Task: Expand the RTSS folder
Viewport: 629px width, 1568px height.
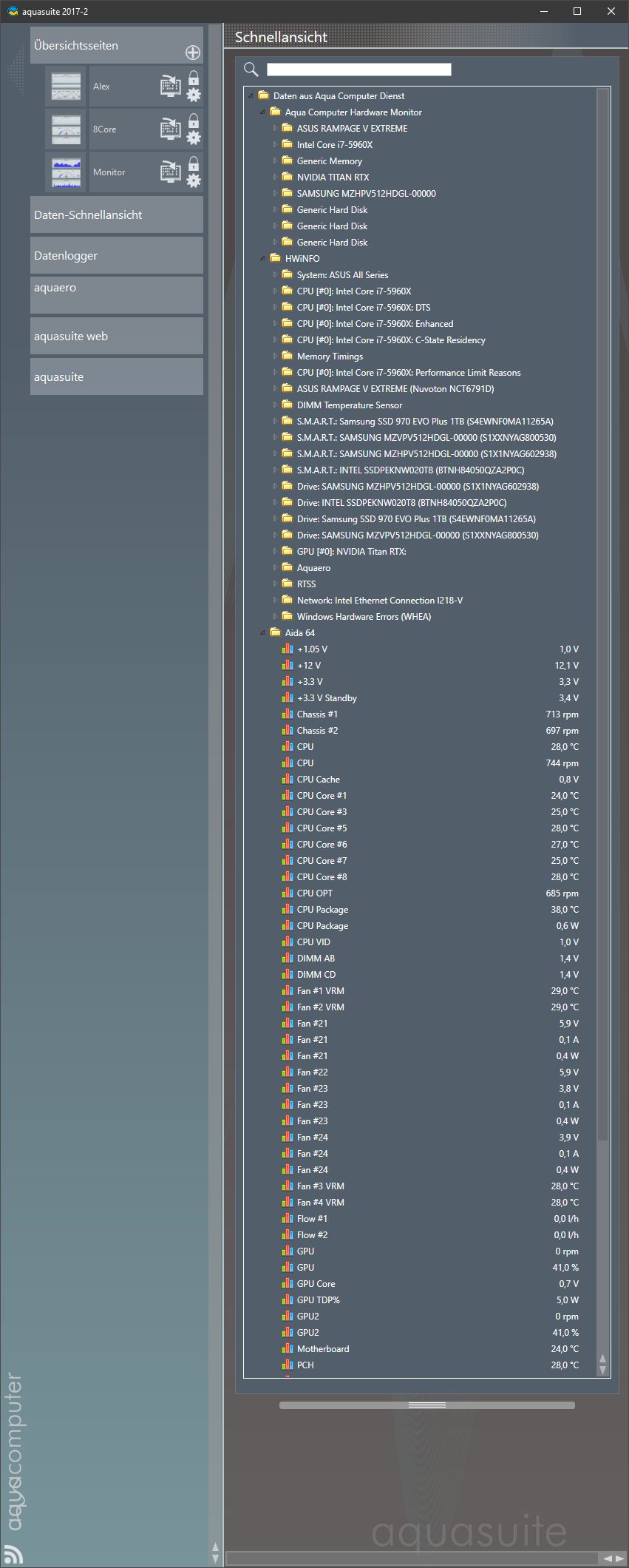Action: [275, 584]
